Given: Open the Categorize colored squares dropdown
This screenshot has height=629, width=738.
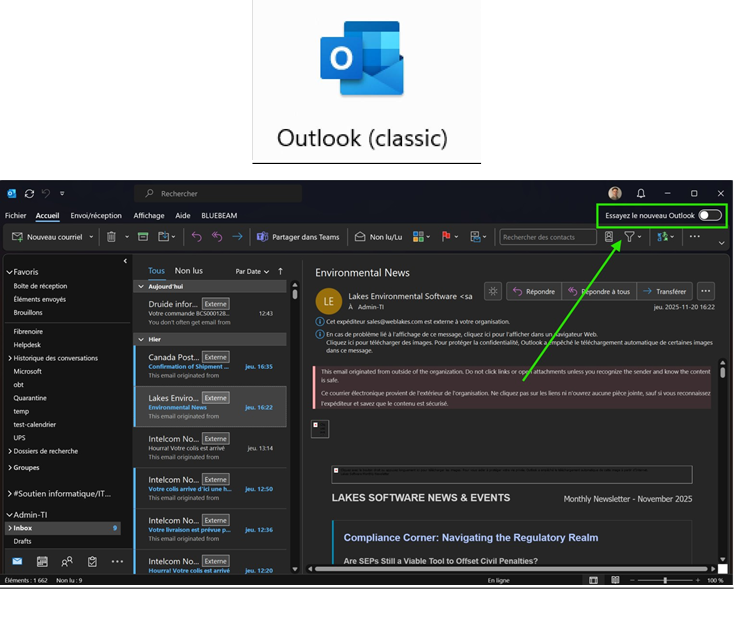Looking at the screenshot, I should coord(421,237).
